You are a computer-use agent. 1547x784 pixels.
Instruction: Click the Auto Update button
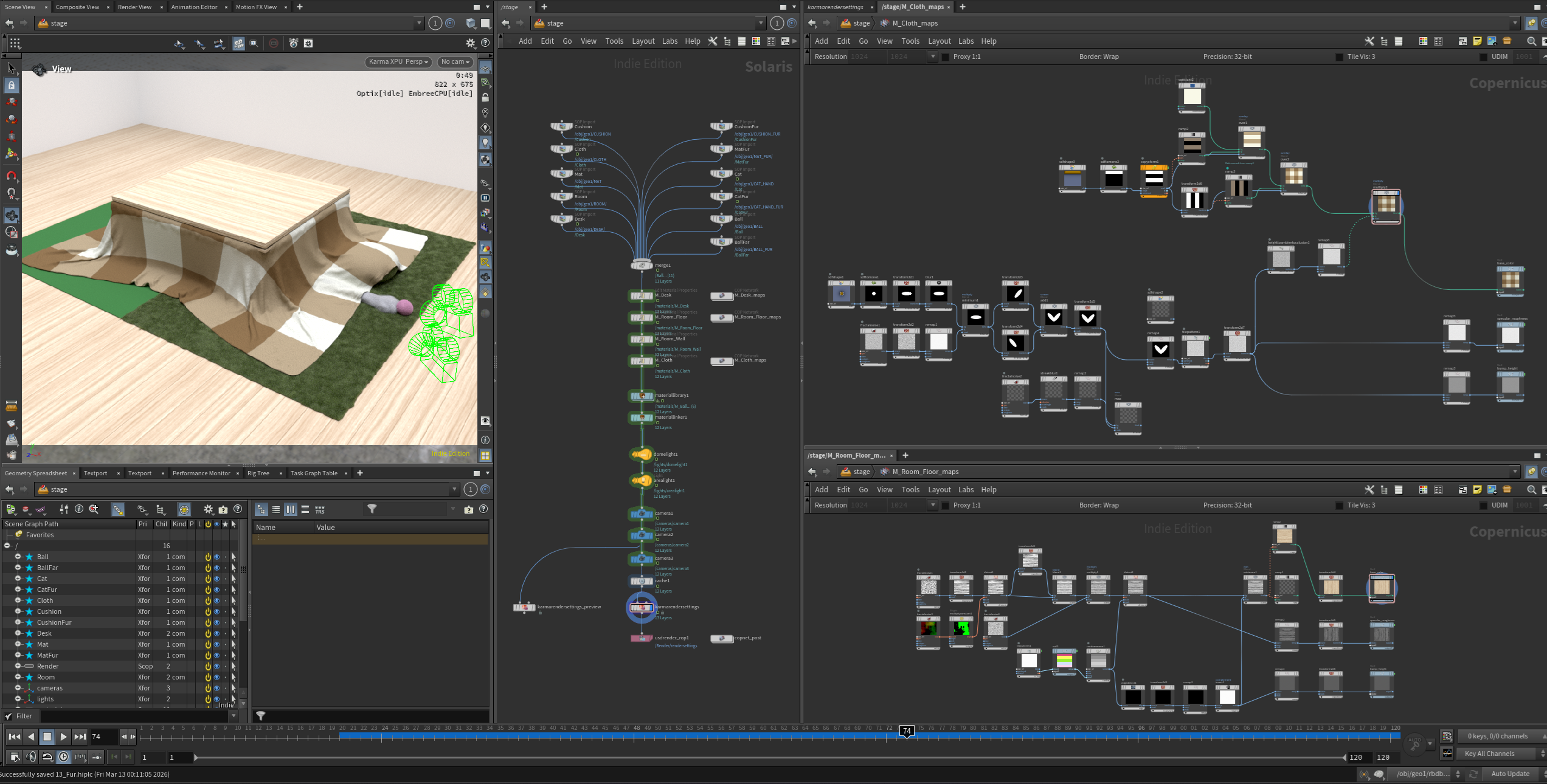[x=1510, y=774]
